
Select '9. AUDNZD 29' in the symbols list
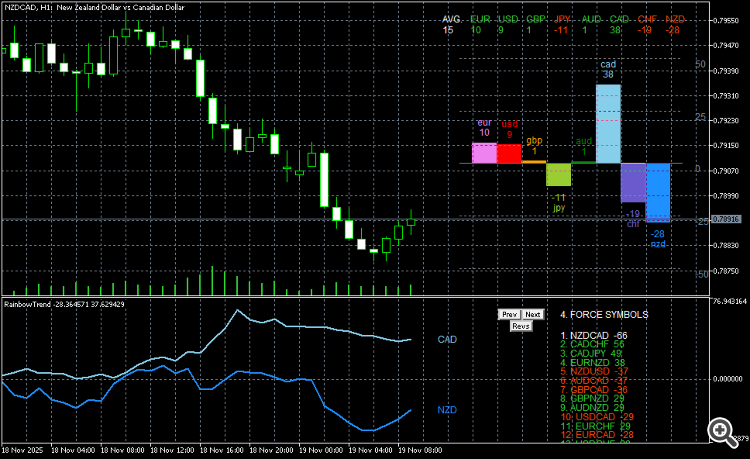(592, 408)
